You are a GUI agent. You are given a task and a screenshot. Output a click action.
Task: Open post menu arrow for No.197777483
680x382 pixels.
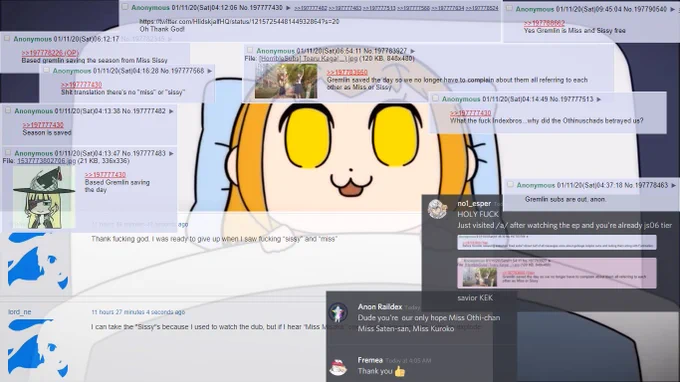[x=171, y=153]
